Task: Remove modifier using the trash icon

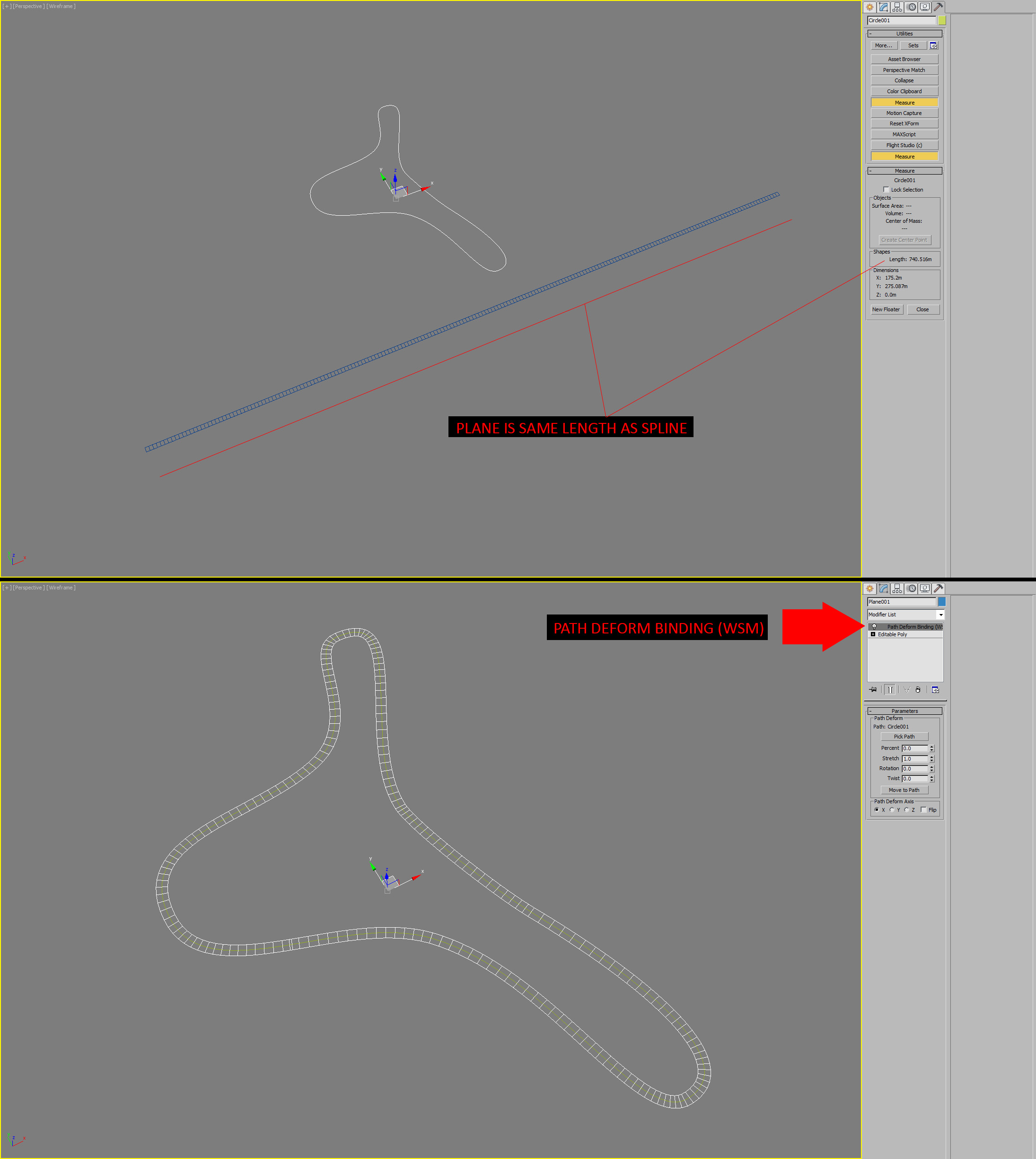Action: [918, 690]
